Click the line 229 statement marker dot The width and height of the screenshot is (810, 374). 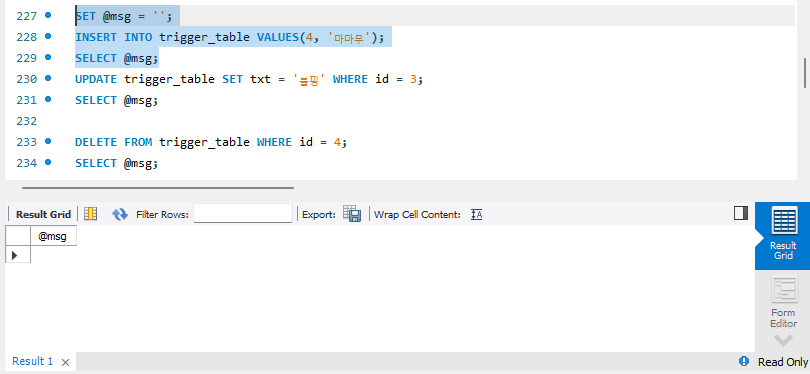(x=48, y=57)
